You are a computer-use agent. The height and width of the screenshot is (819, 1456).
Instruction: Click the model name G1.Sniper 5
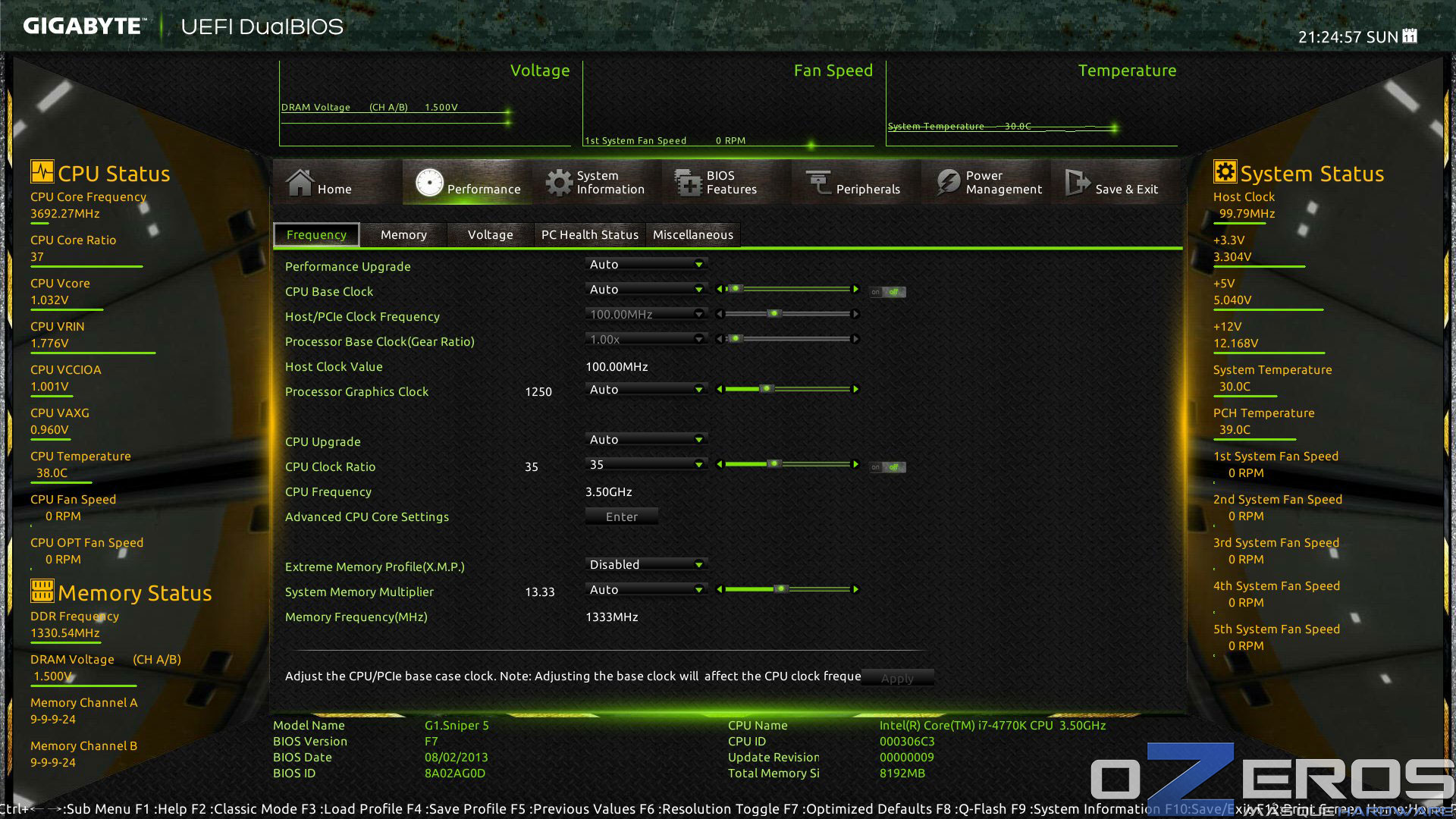click(457, 725)
